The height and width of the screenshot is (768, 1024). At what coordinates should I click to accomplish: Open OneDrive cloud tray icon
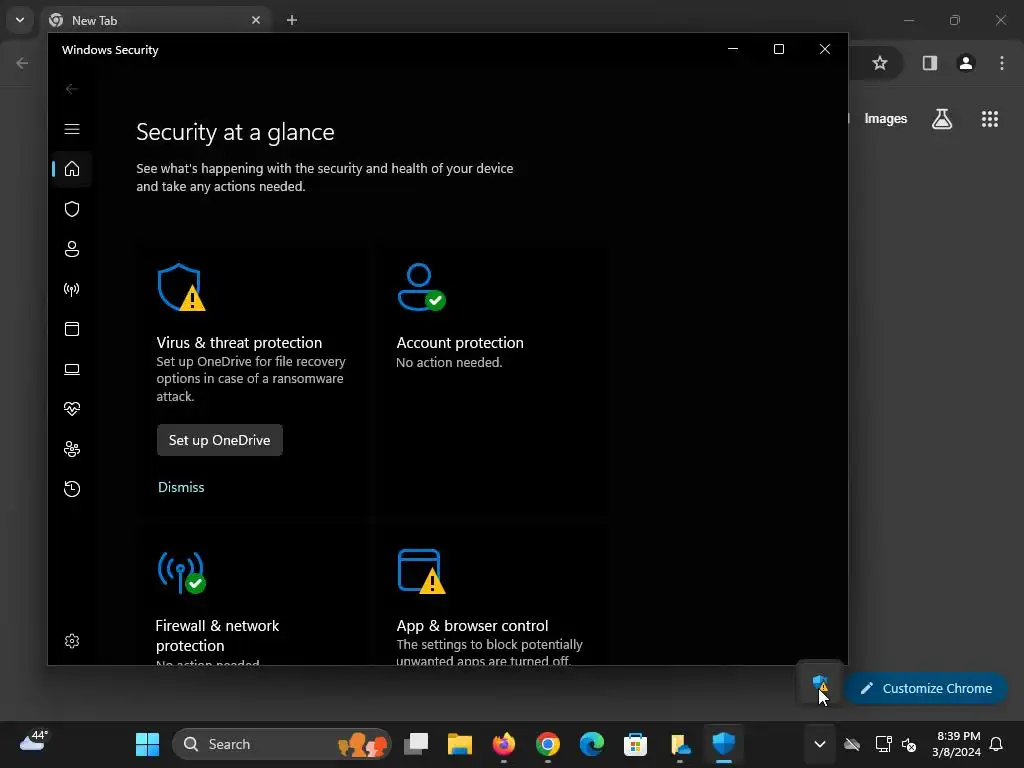[x=852, y=744]
